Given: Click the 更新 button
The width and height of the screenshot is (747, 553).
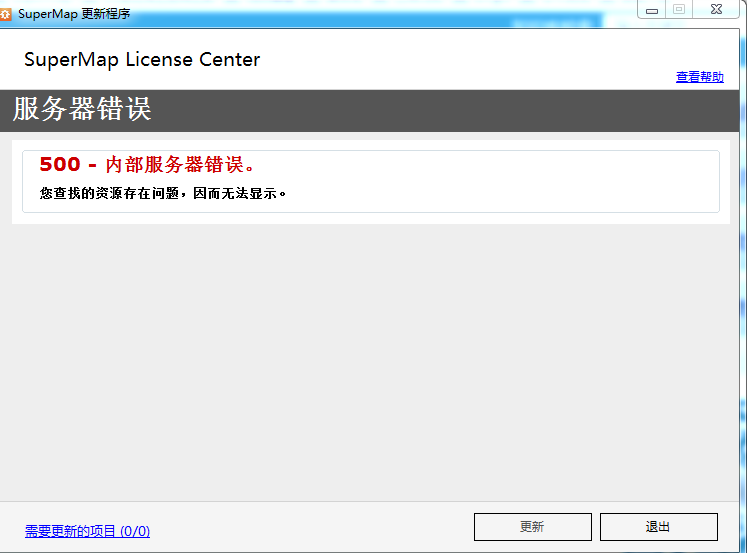Looking at the screenshot, I should point(533,527).
